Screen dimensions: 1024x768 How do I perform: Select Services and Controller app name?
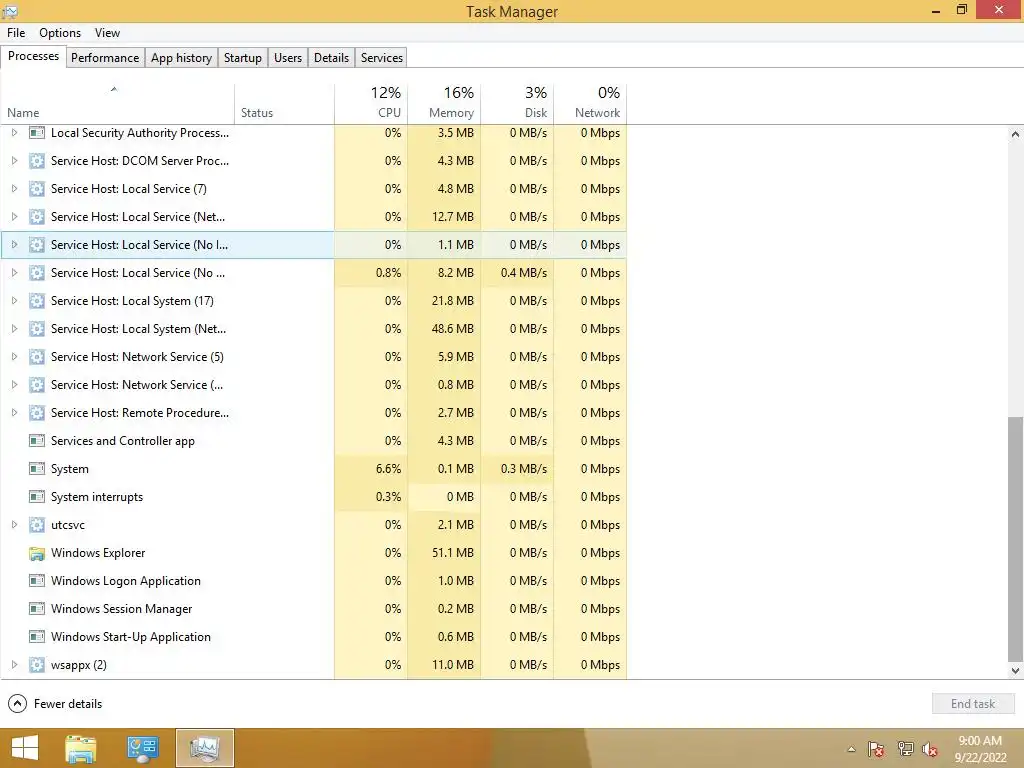point(123,441)
